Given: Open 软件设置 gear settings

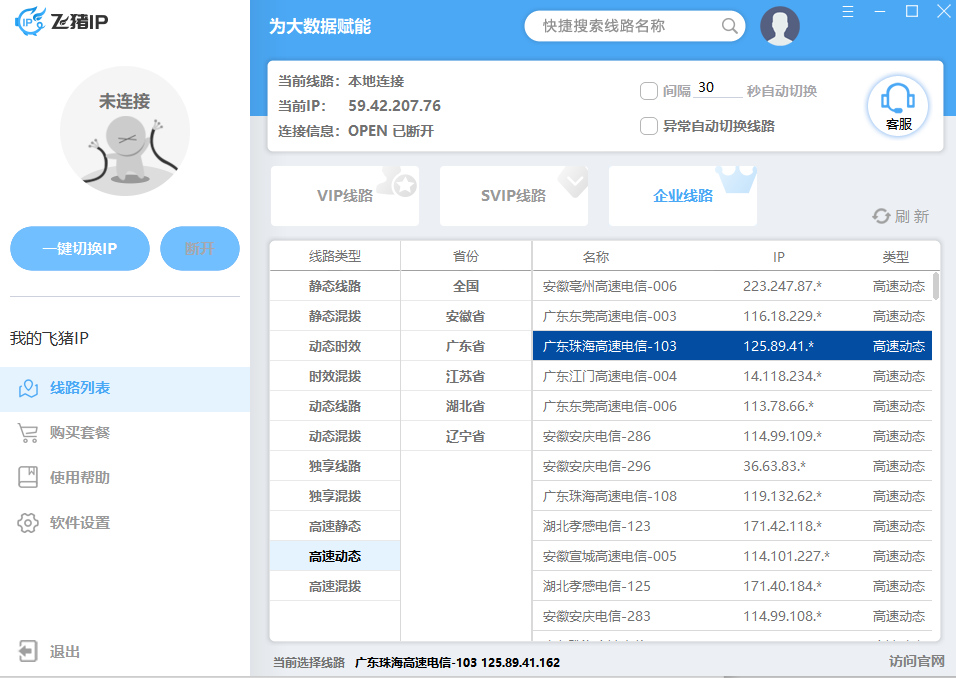Looking at the screenshot, I should tap(28, 523).
